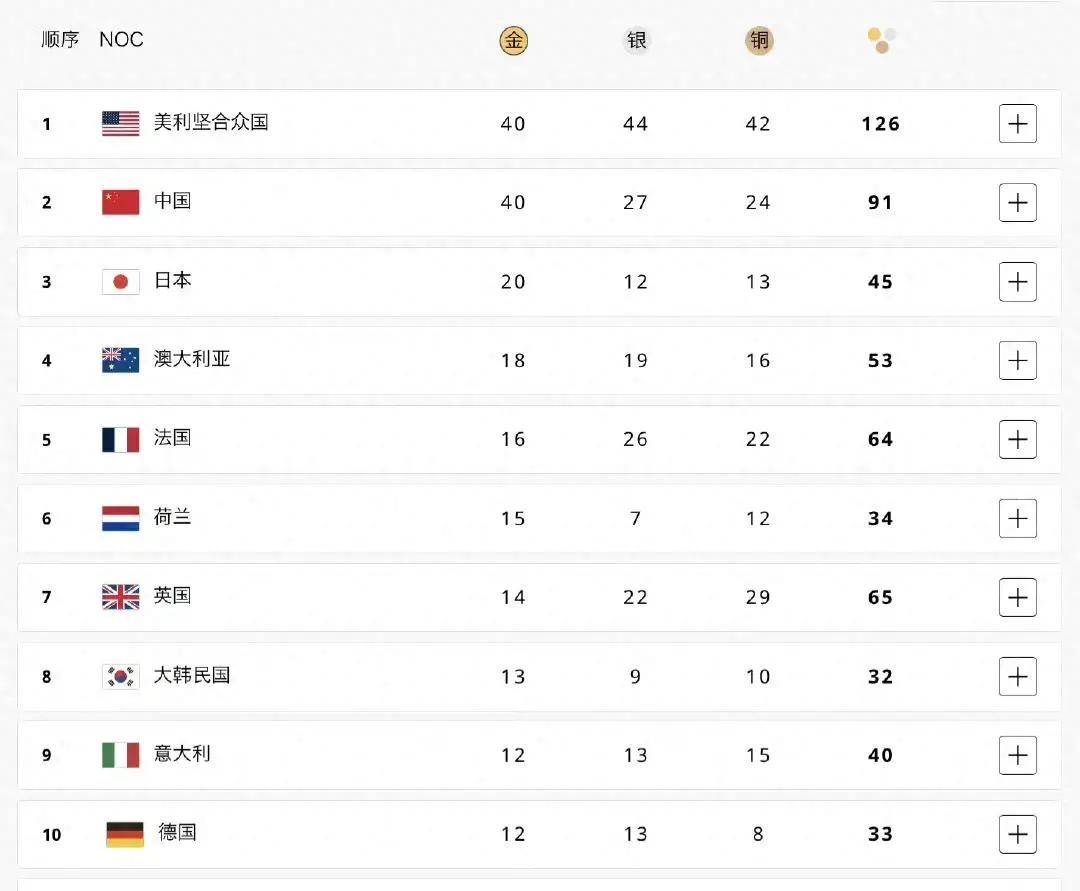Image resolution: width=1080 pixels, height=891 pixels.
Task: Expand the 意大利 row details
Action: tap(1017, 755)
